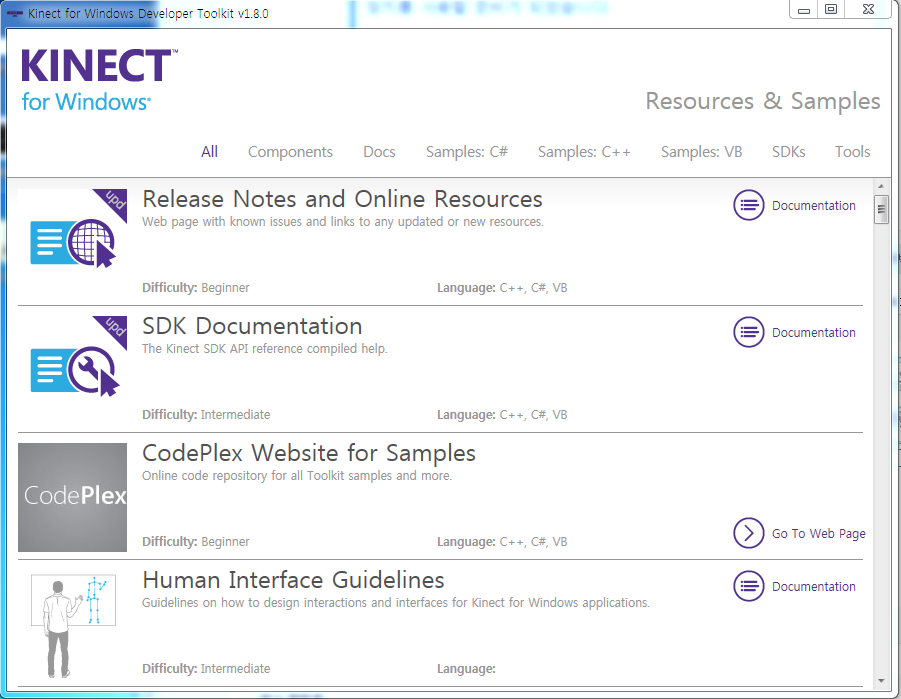Click the Human Interface Guidelines figure thumbnail
The height and width of the screenshot is (699, 901).
point(73,625)
